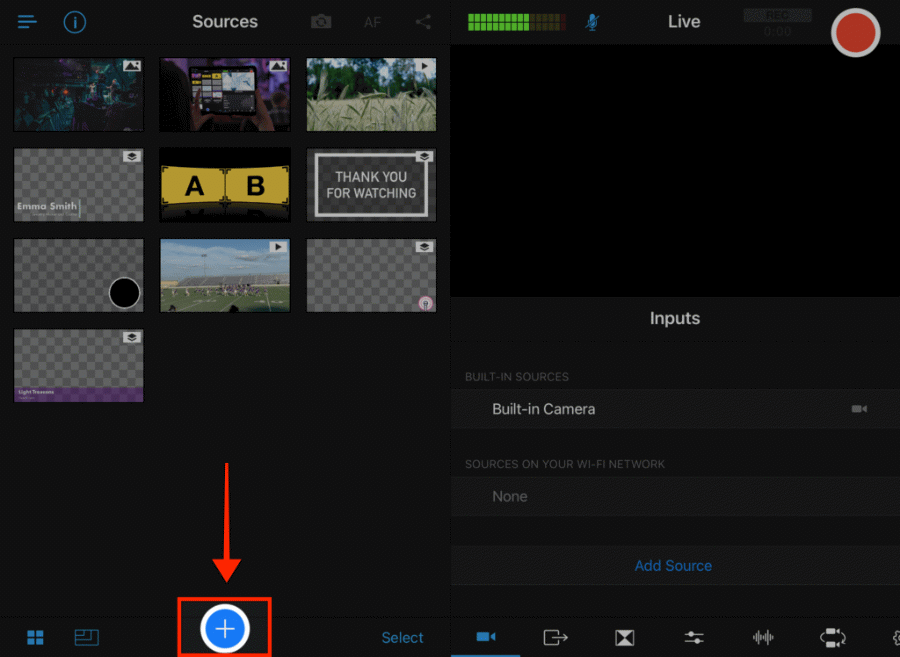Mute the microphone icon
900x657 pixels.
tap(592, 22)
